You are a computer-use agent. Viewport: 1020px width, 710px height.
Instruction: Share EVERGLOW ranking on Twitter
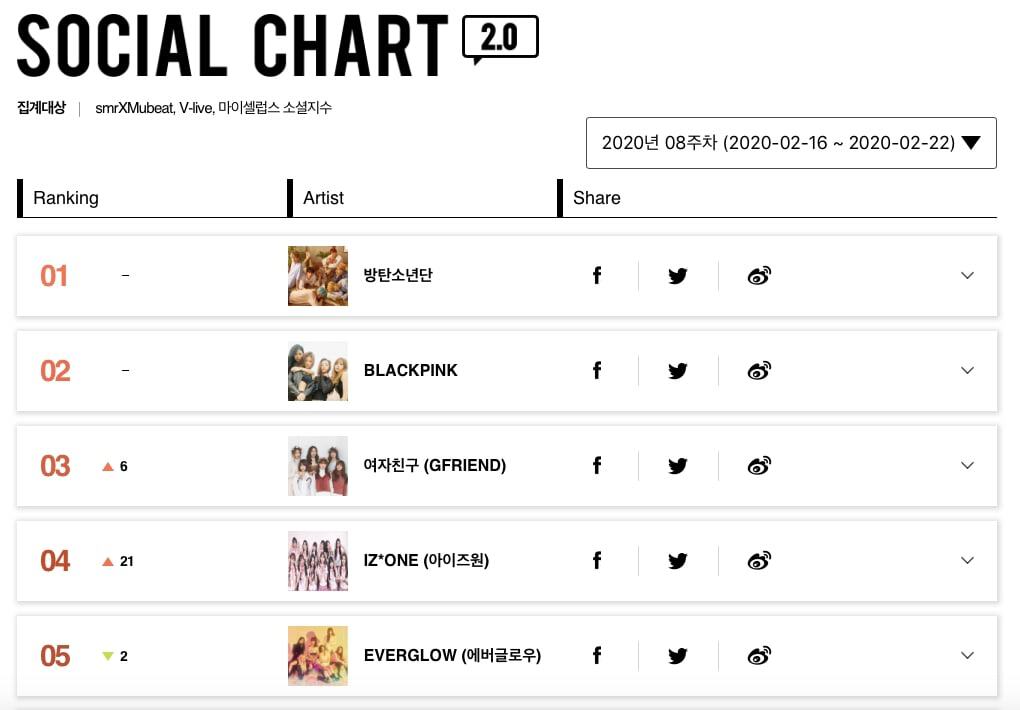(678, 656)
